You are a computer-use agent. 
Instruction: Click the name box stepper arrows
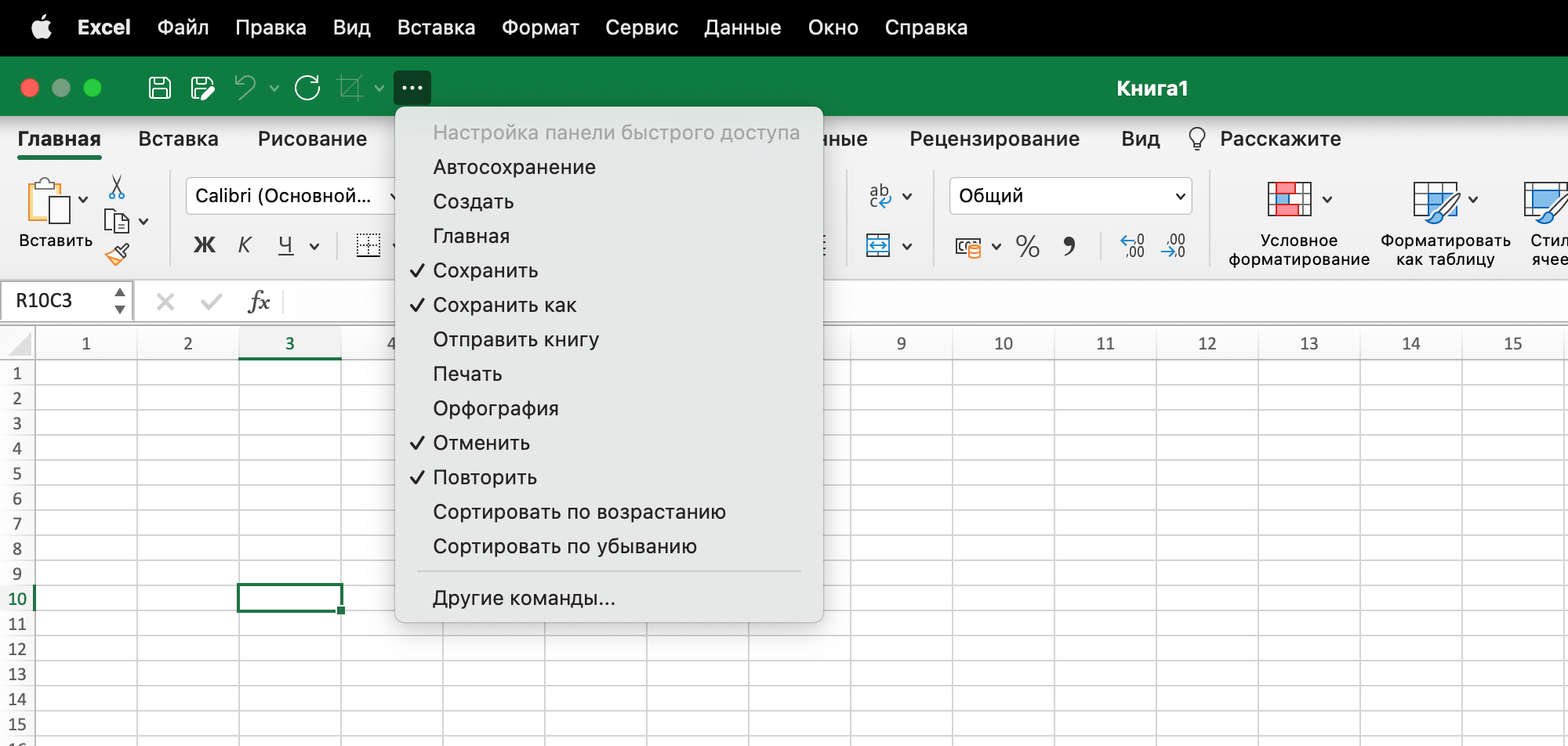pyautogui.click(x=120, y=301)
